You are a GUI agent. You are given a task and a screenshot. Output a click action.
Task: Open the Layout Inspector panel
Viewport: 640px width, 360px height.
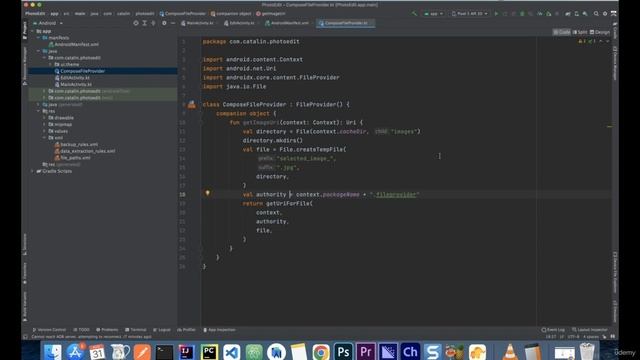point(590,330)
